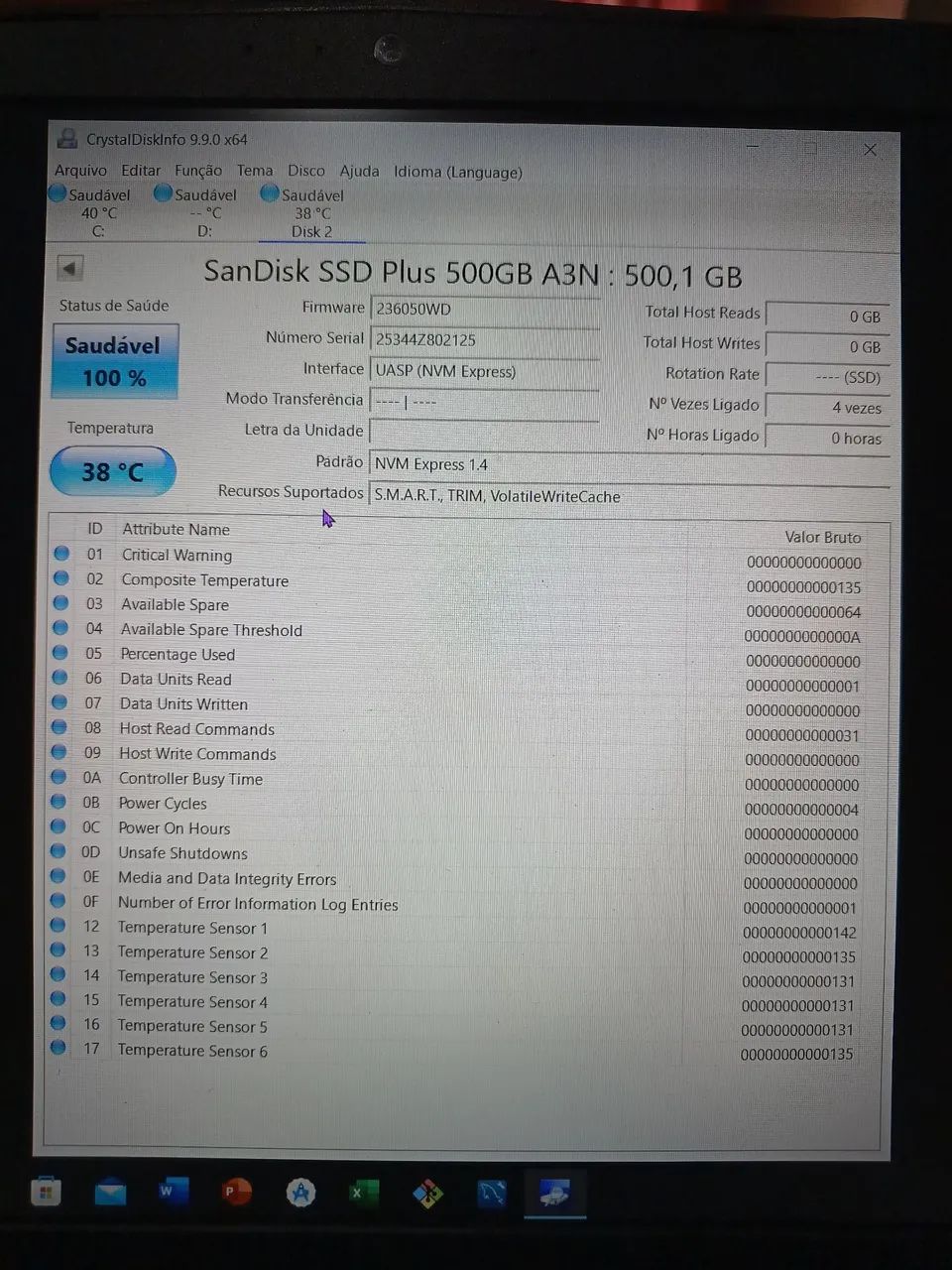
Task: Click the status icon for Host Write Commands
Action: pos(59,751)
